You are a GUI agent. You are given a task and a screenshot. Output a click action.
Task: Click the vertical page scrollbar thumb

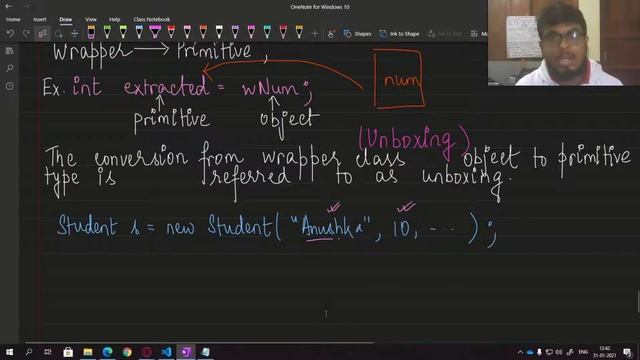(638, 302)
